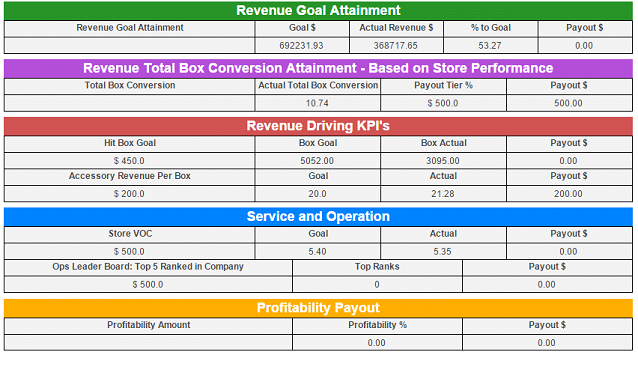Click the green Revenue Goal Attainment header

click(318, 11)
